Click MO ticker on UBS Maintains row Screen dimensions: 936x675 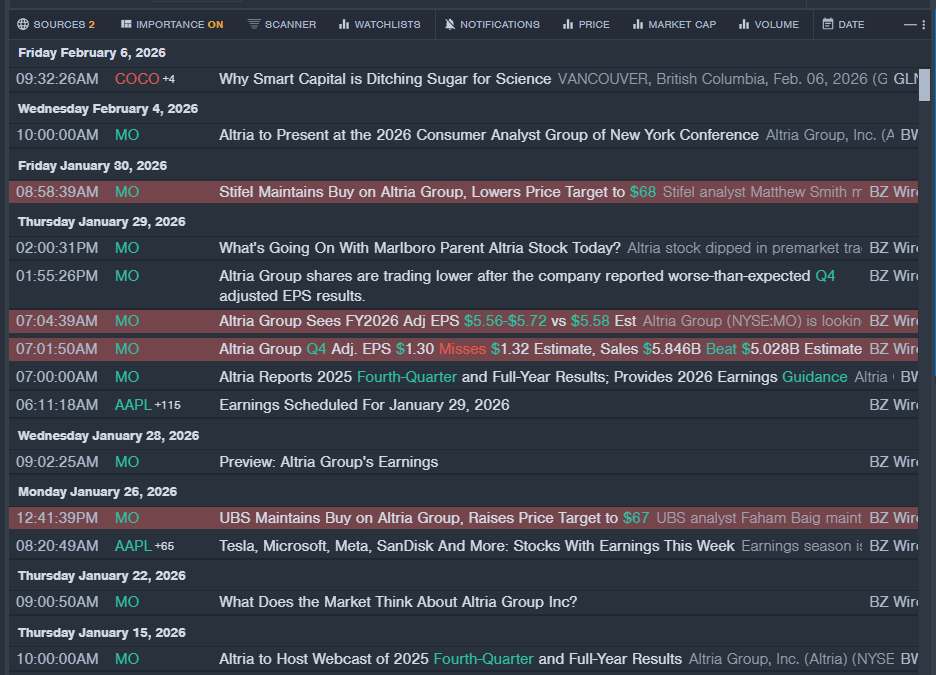[127, 518]
